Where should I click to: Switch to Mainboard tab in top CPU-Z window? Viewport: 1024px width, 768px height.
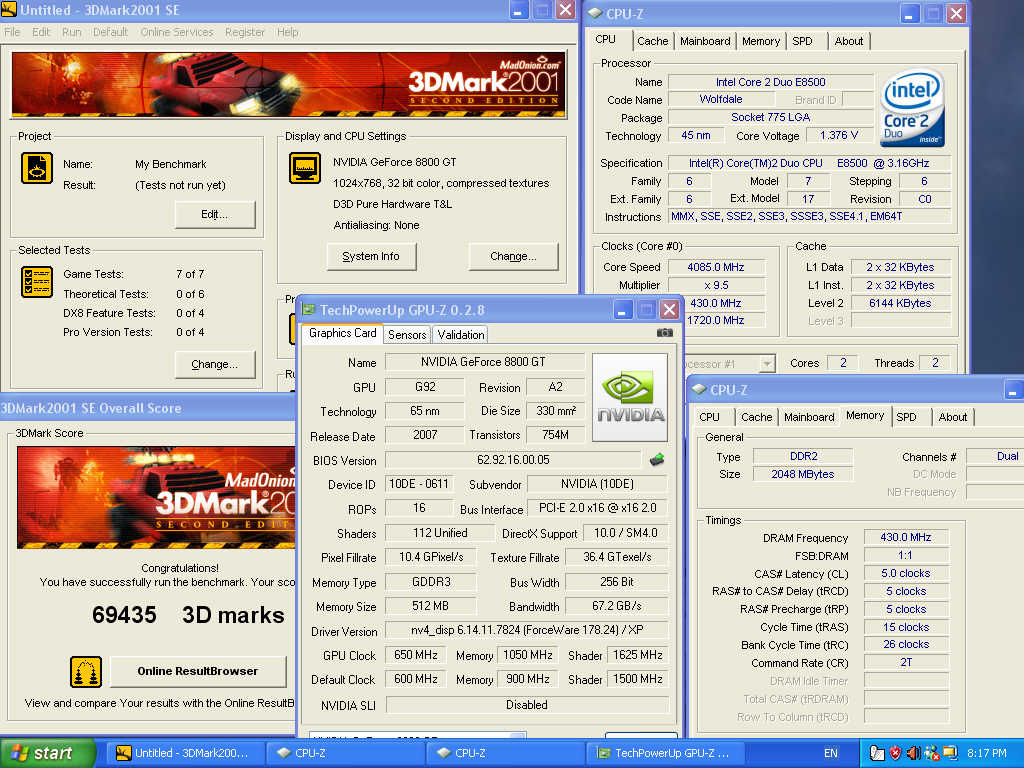705,41
